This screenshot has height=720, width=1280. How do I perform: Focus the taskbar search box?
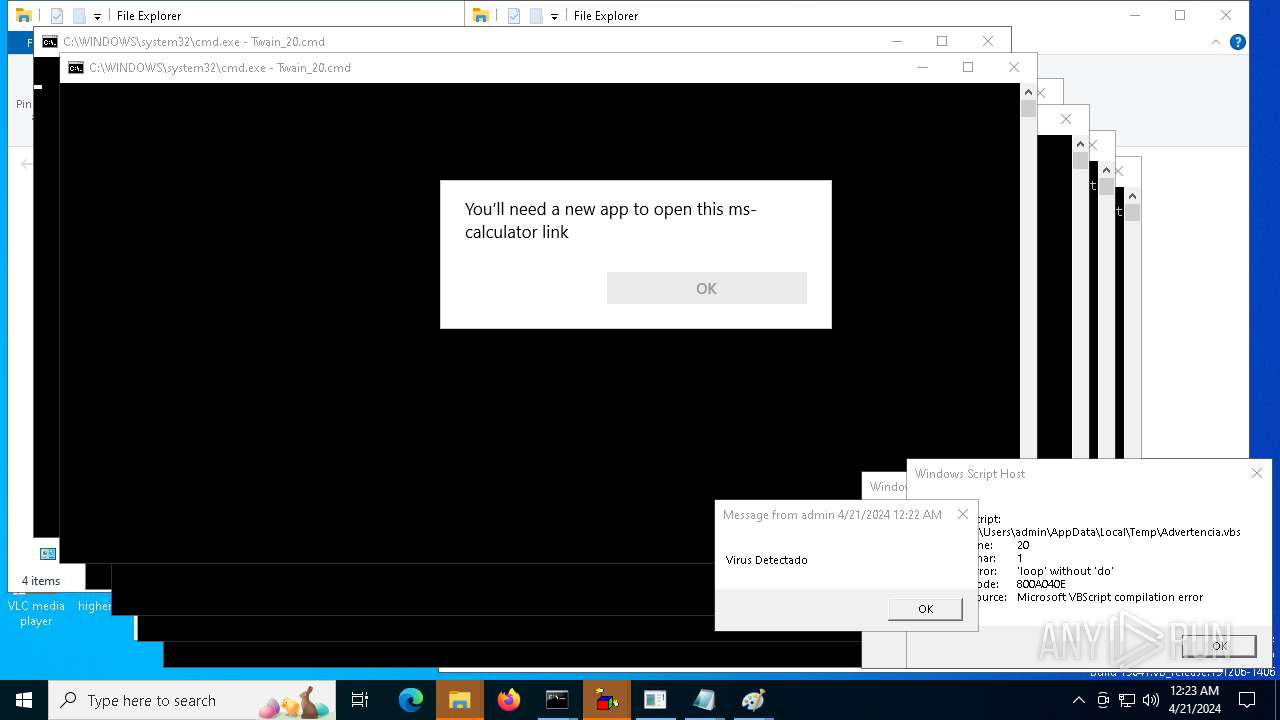(192, 700)
